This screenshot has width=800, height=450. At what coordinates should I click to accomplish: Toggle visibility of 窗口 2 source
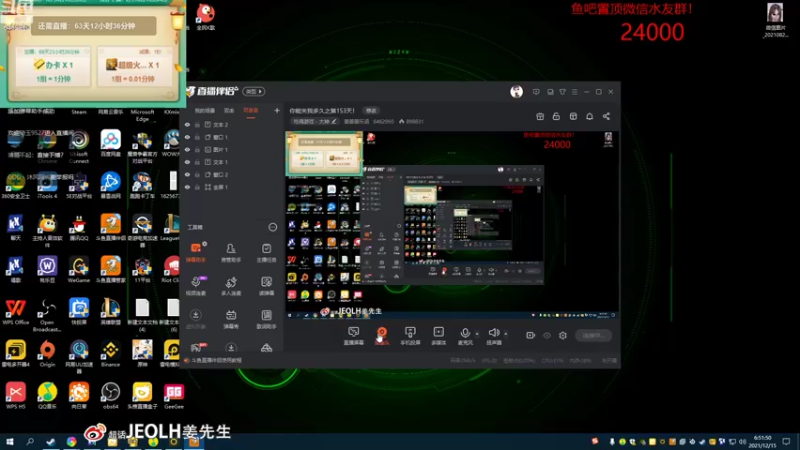[187, 174]
